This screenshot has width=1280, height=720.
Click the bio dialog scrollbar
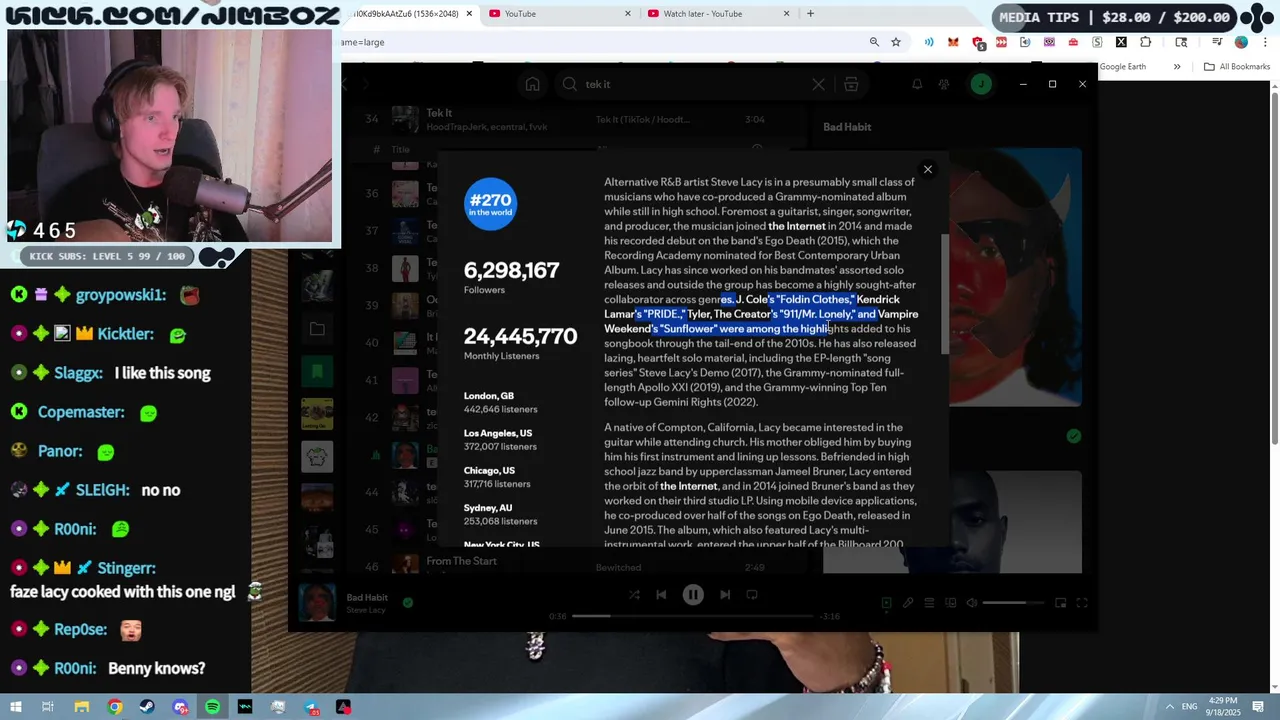(944, 295)
